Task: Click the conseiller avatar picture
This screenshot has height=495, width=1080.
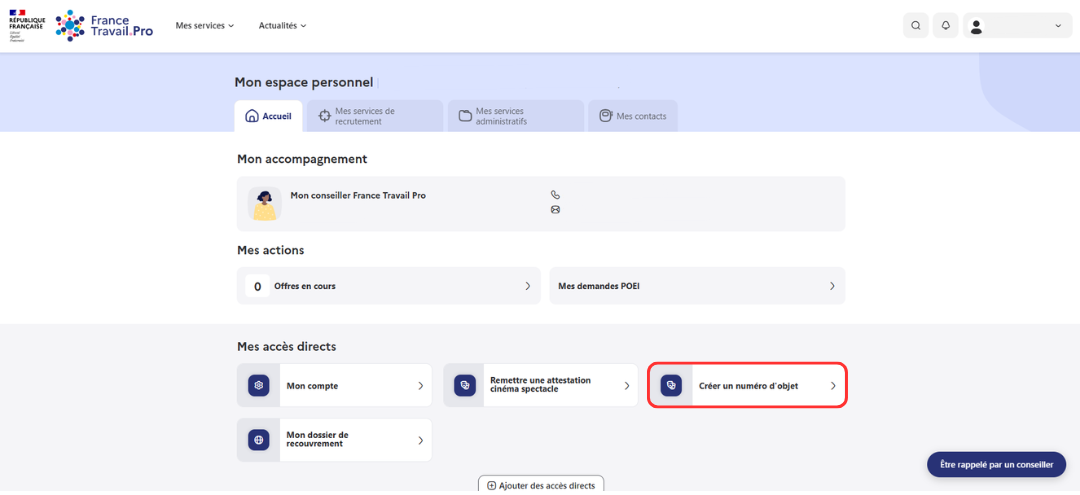Action: pyautogui.click(x=264, y=204)
